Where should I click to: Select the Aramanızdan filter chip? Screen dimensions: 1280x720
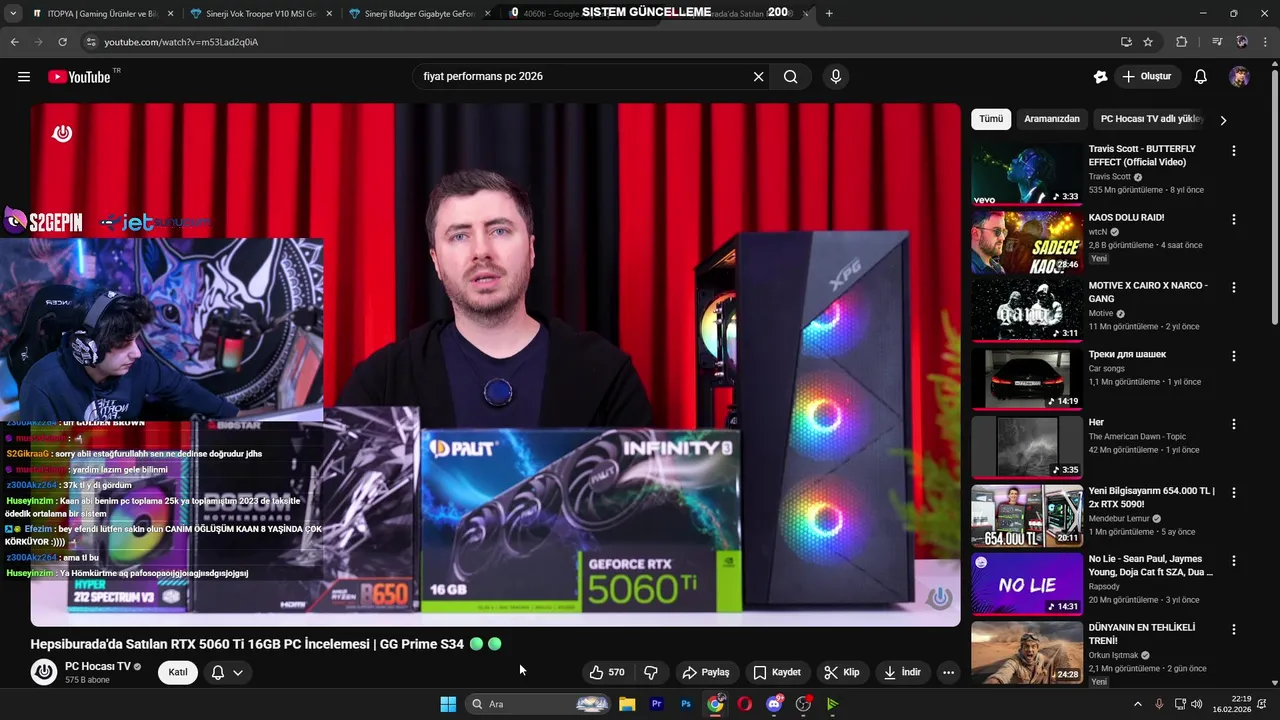1052,119
